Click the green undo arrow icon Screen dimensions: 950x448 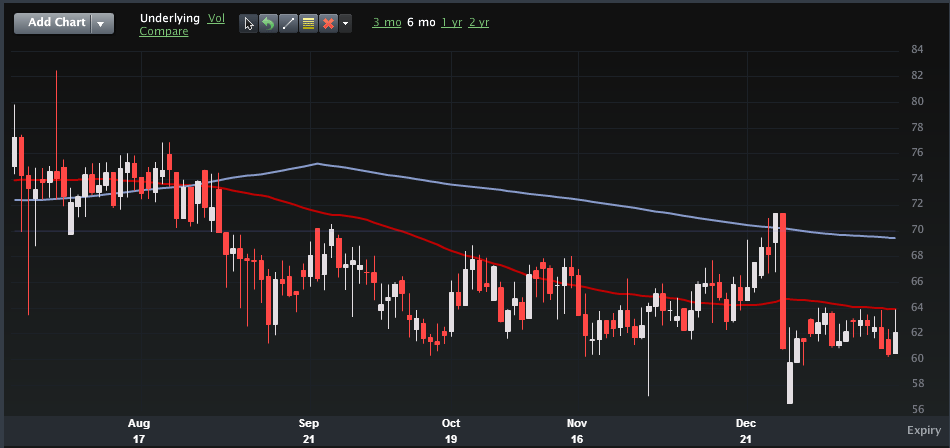click(268, 23)
